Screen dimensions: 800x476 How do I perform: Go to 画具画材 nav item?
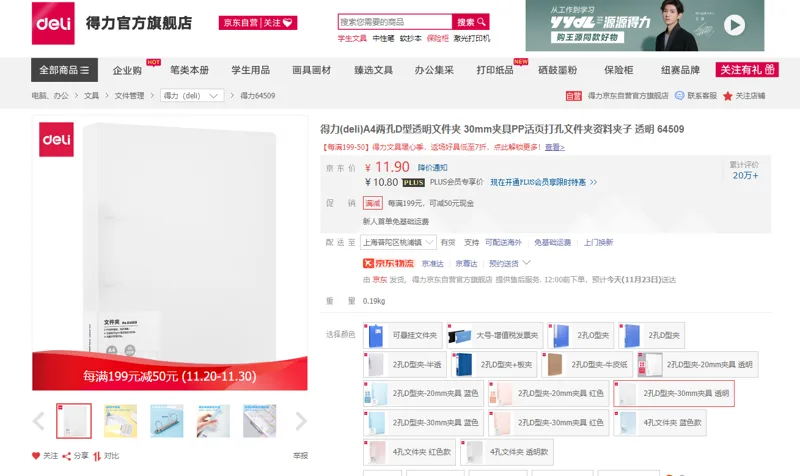pyautogui.click(x=312, y=70)
